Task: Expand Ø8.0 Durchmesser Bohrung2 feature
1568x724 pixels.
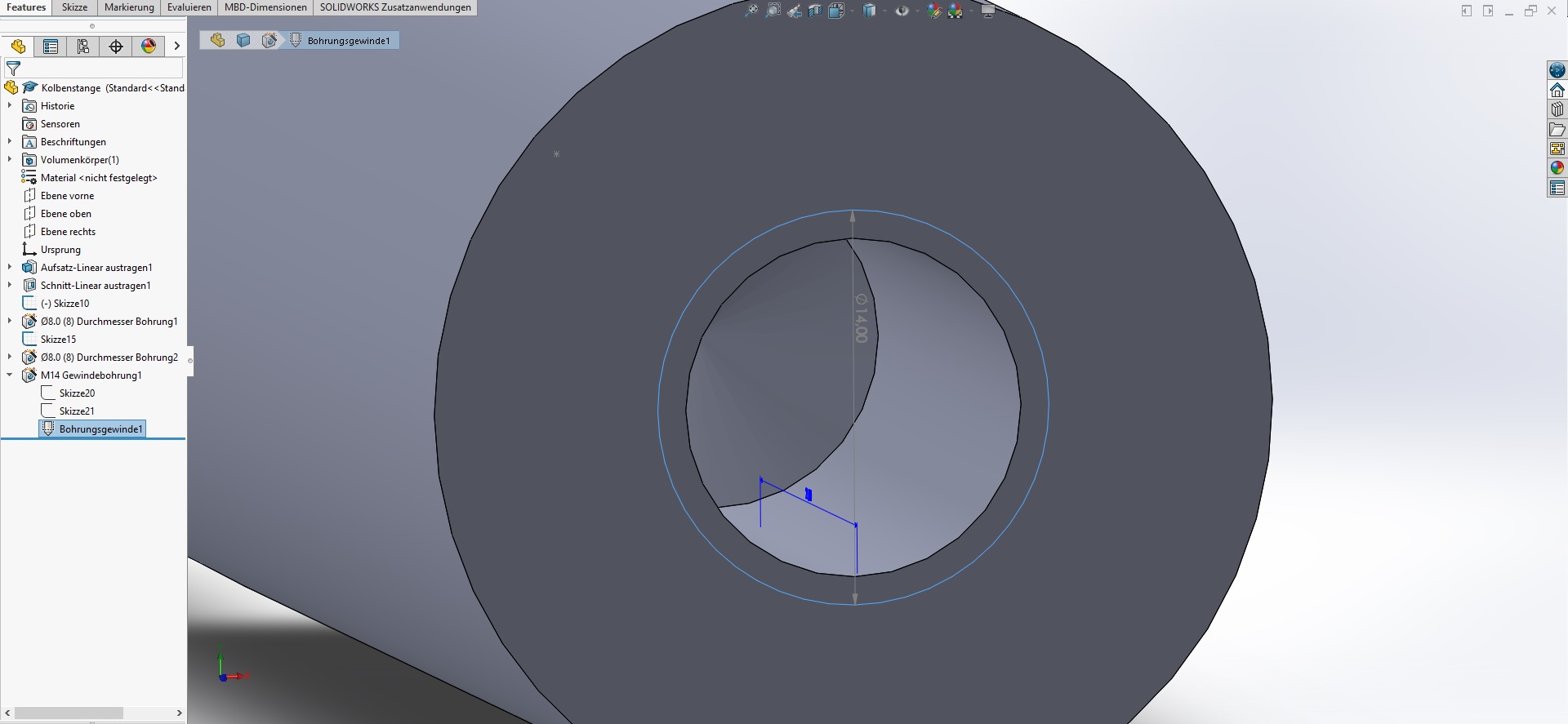Action: [10, 358]
